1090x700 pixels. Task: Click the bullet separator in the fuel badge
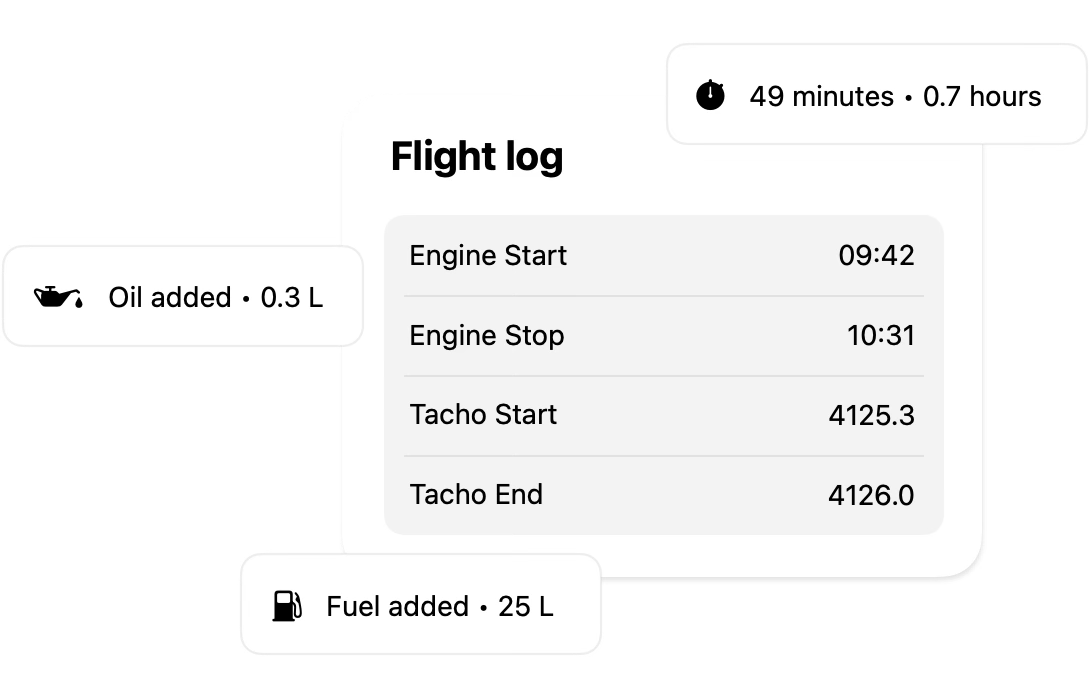tap(483, 607)
